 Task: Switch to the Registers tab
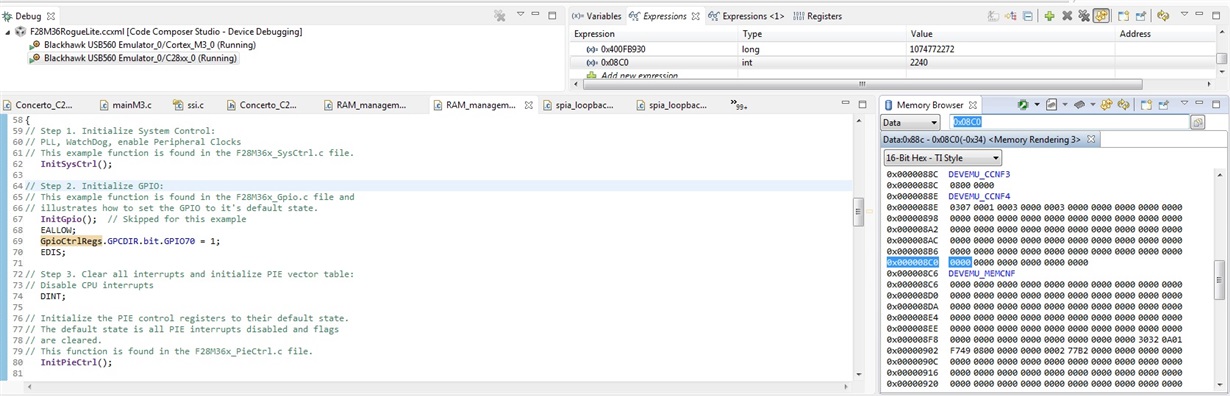pyautogui.click(x=817, y=16)
